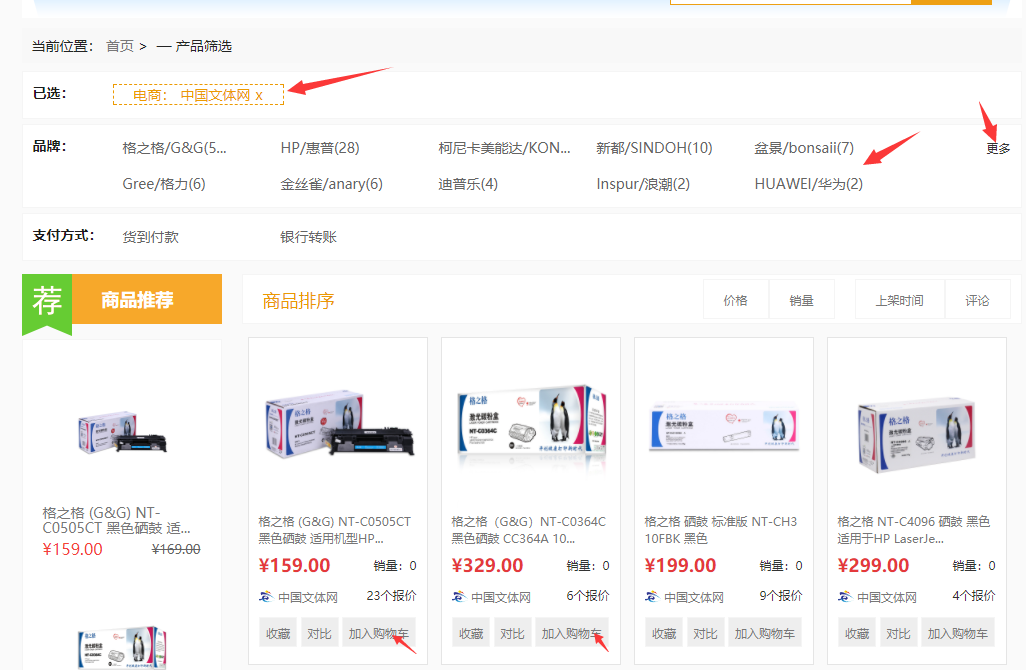Click 收藏 for the ¥199.00 product
The height and width of the screenshot is (670, 1026).
[x=664, y=633]
